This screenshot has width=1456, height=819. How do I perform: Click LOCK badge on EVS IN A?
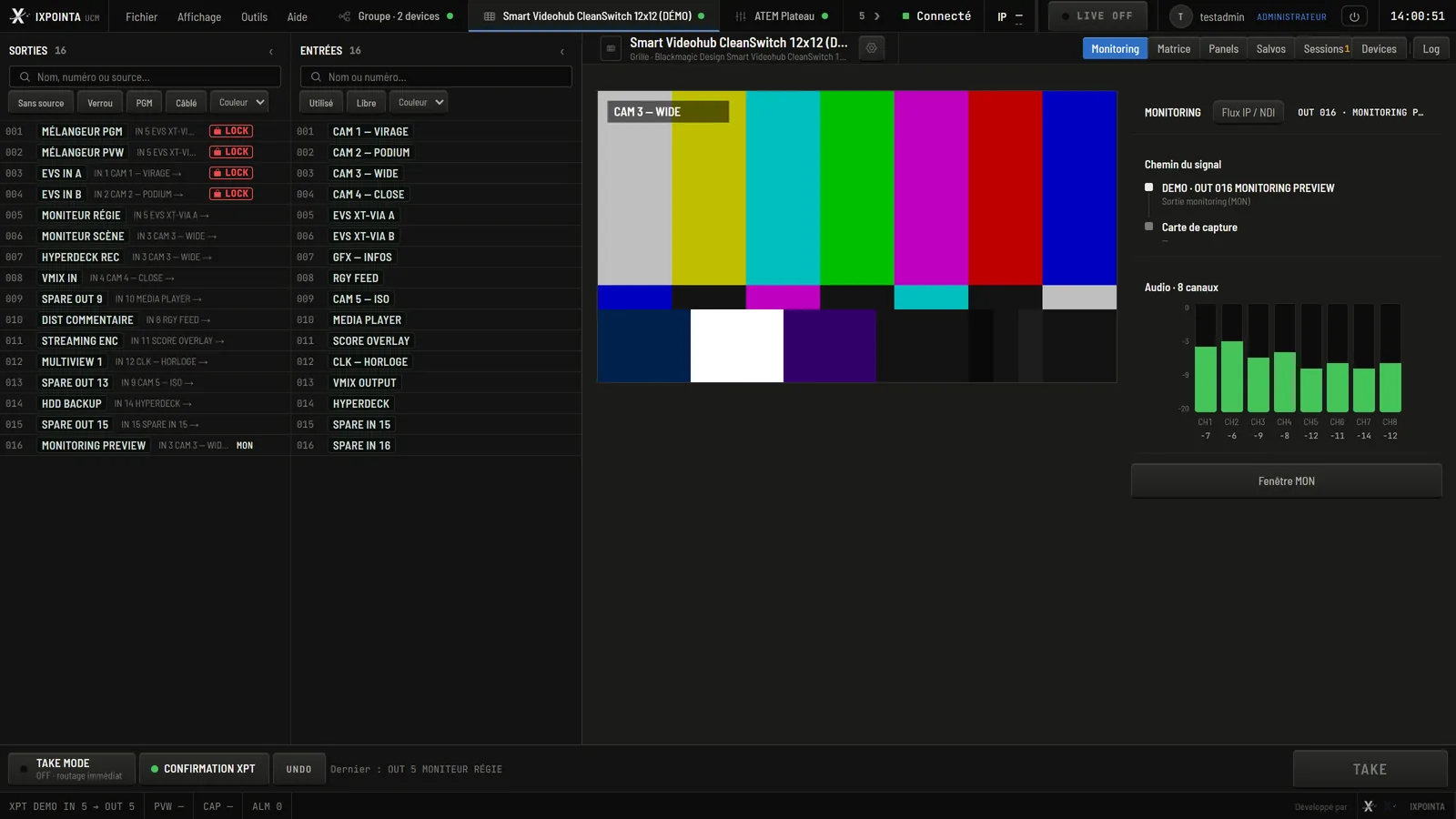(x=231, y=173)
